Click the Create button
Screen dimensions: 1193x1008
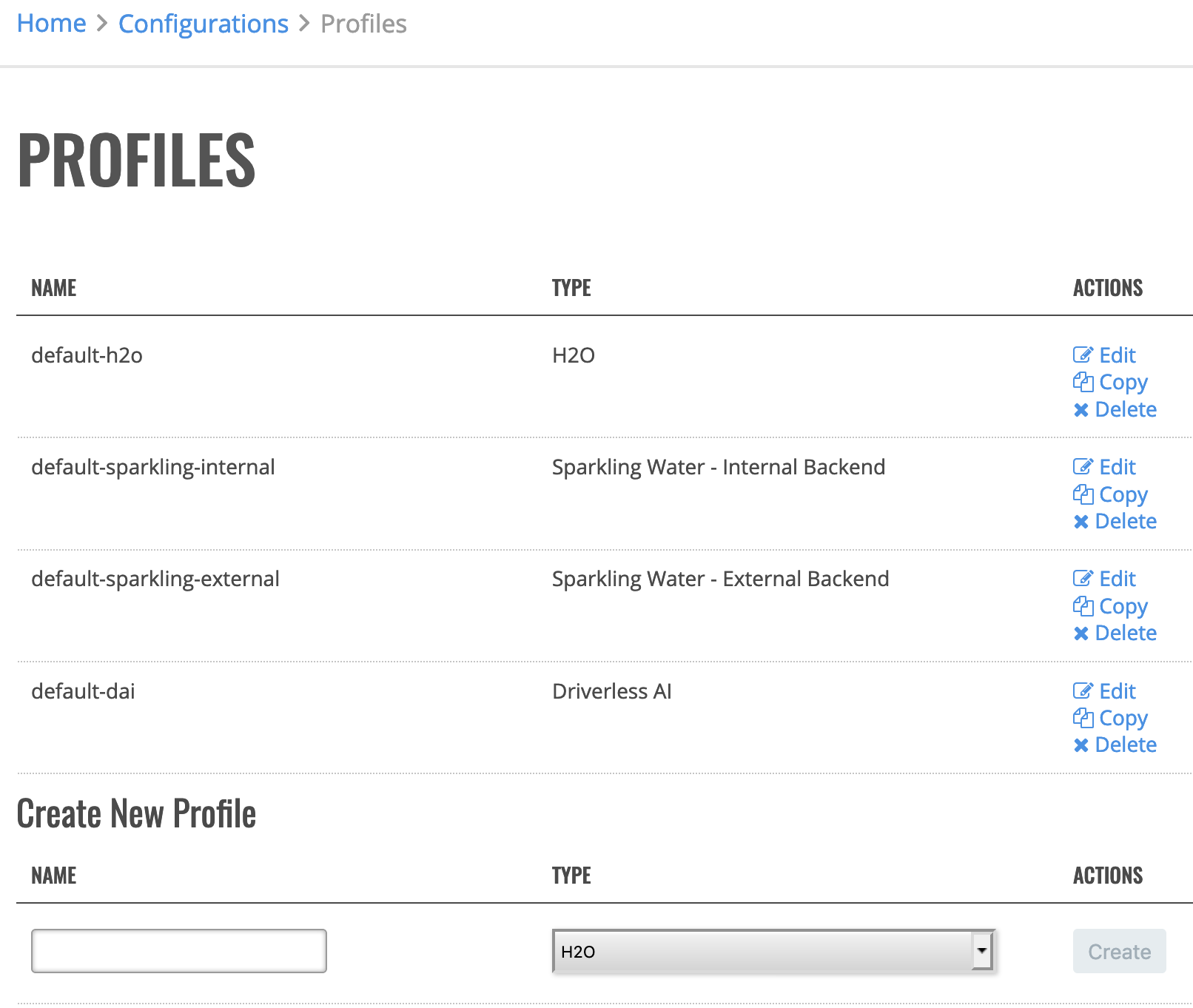(x=1119, y=951)
